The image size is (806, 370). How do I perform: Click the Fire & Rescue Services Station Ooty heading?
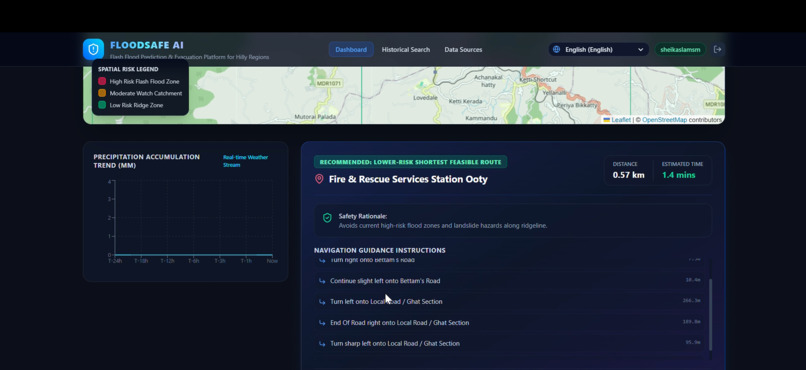[x=408, y=179]
